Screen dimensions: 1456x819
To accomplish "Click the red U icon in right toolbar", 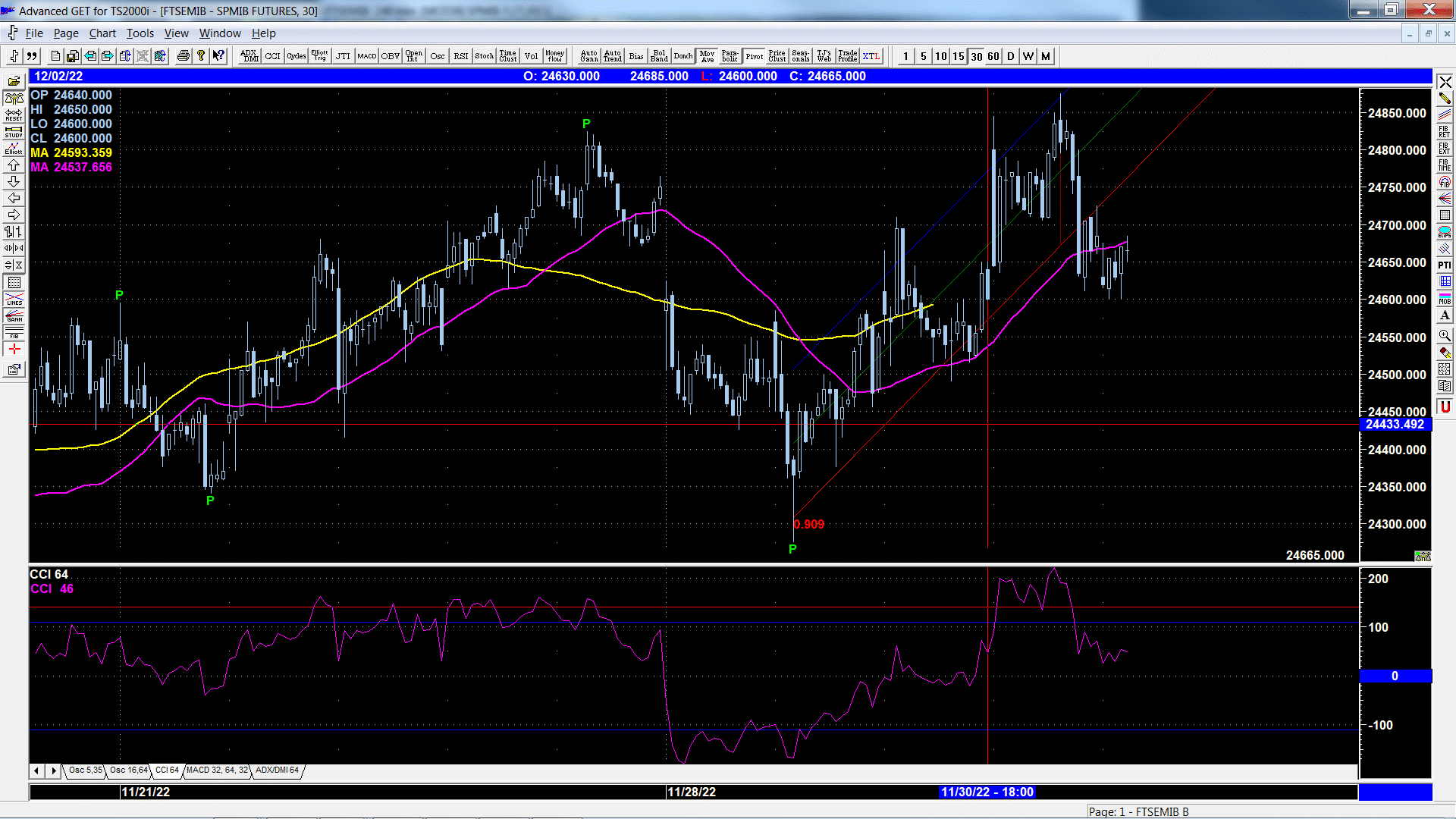I will click(x=1445, y=407).
